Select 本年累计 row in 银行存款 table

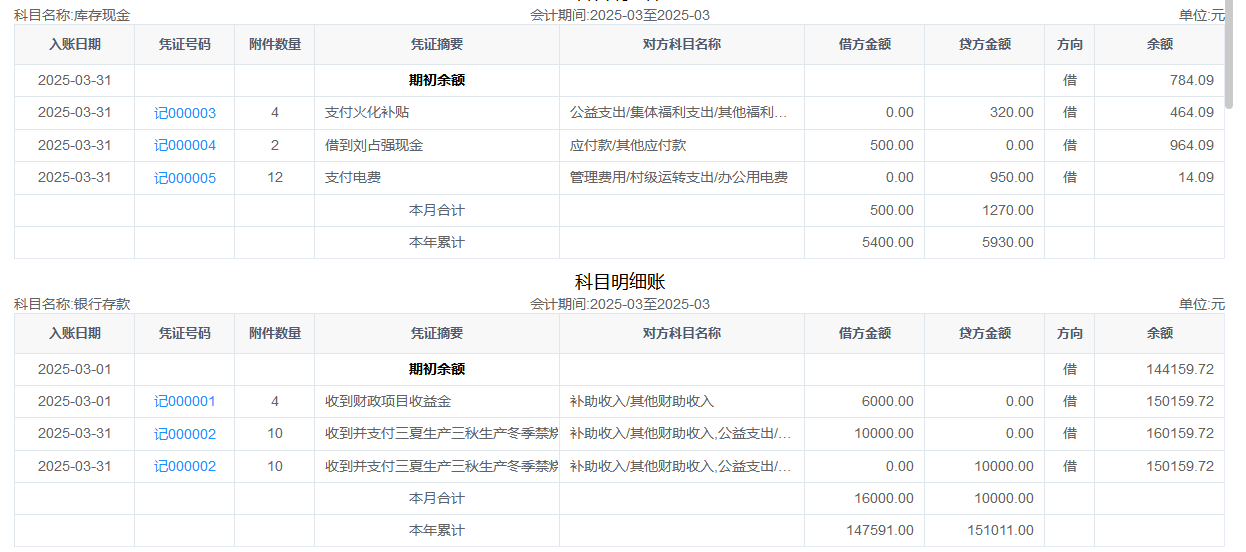436,531
